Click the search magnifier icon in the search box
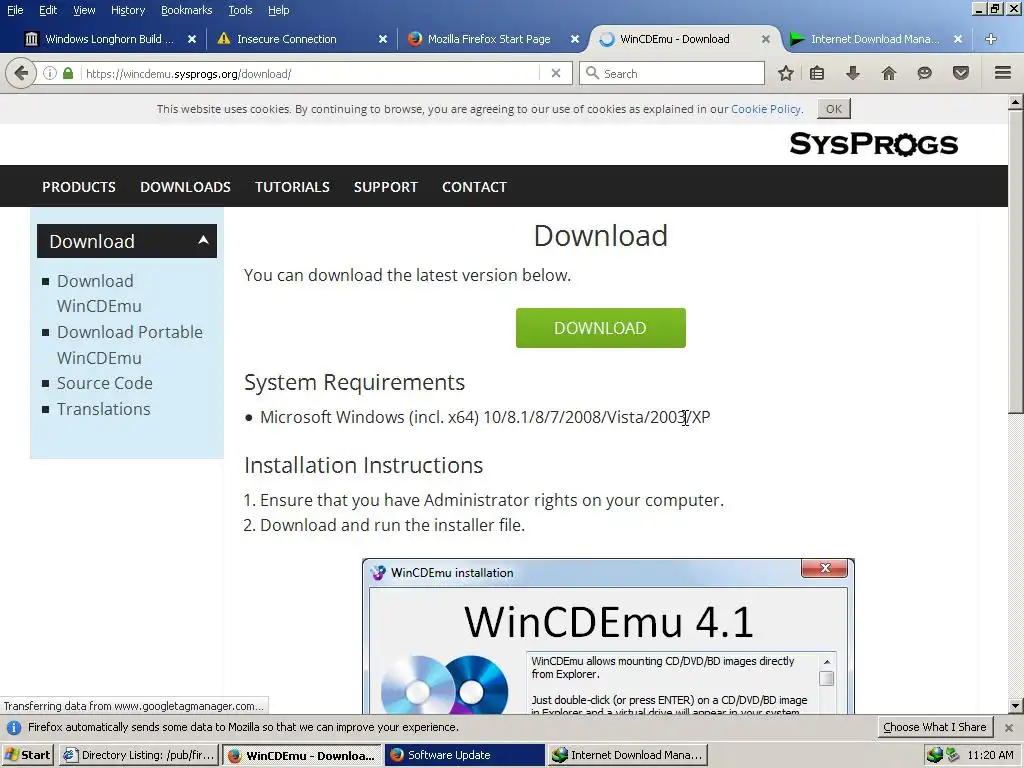This screenshot has height=768, width=1024. [592, 73]
